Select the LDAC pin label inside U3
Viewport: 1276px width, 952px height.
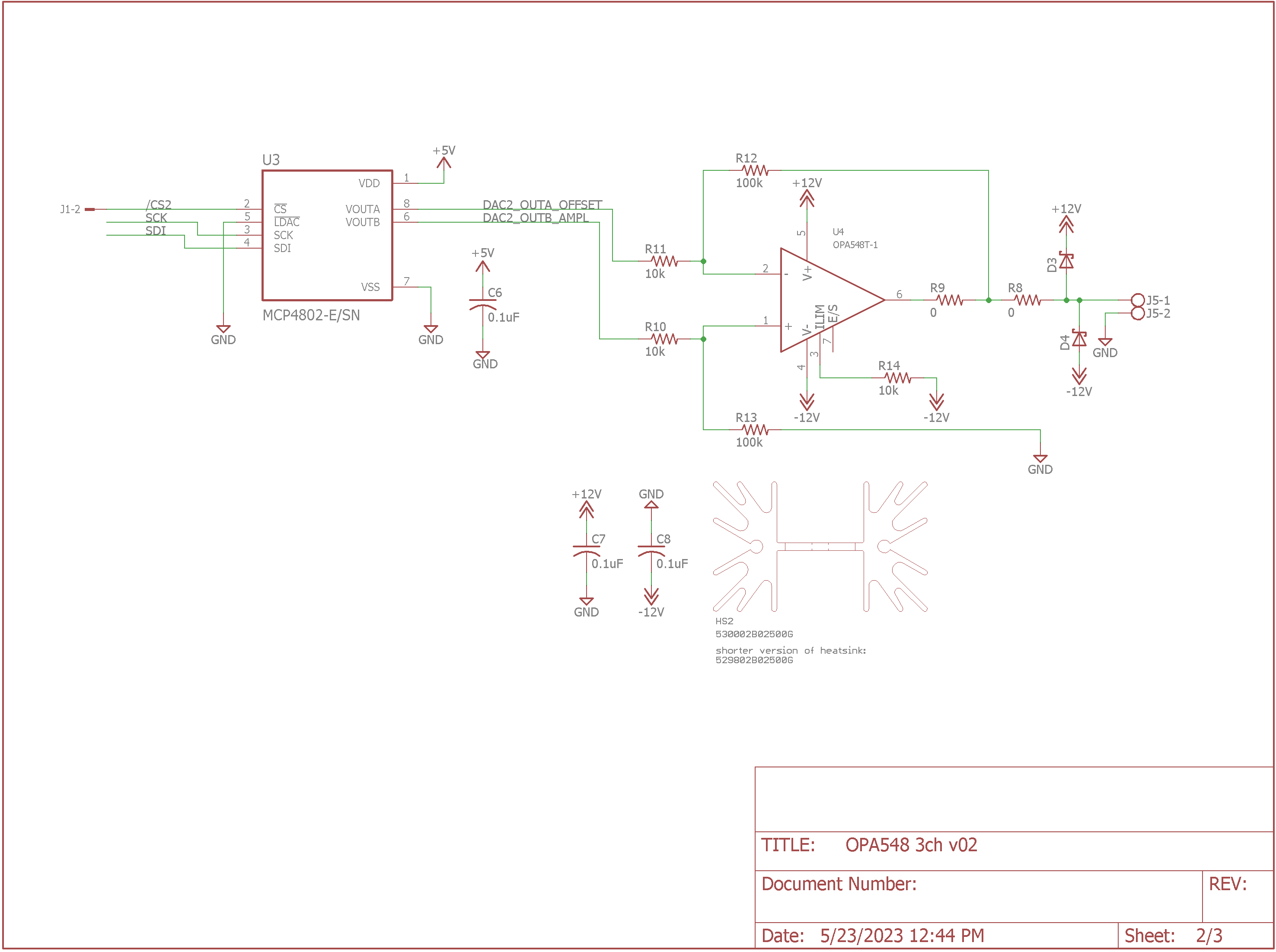click(287, 223)
